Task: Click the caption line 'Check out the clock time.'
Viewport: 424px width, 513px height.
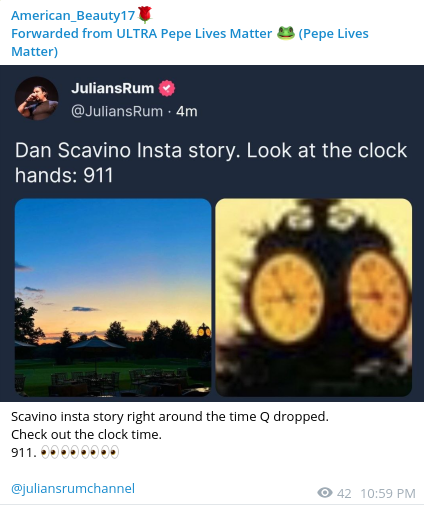Action: coord(86,434)
